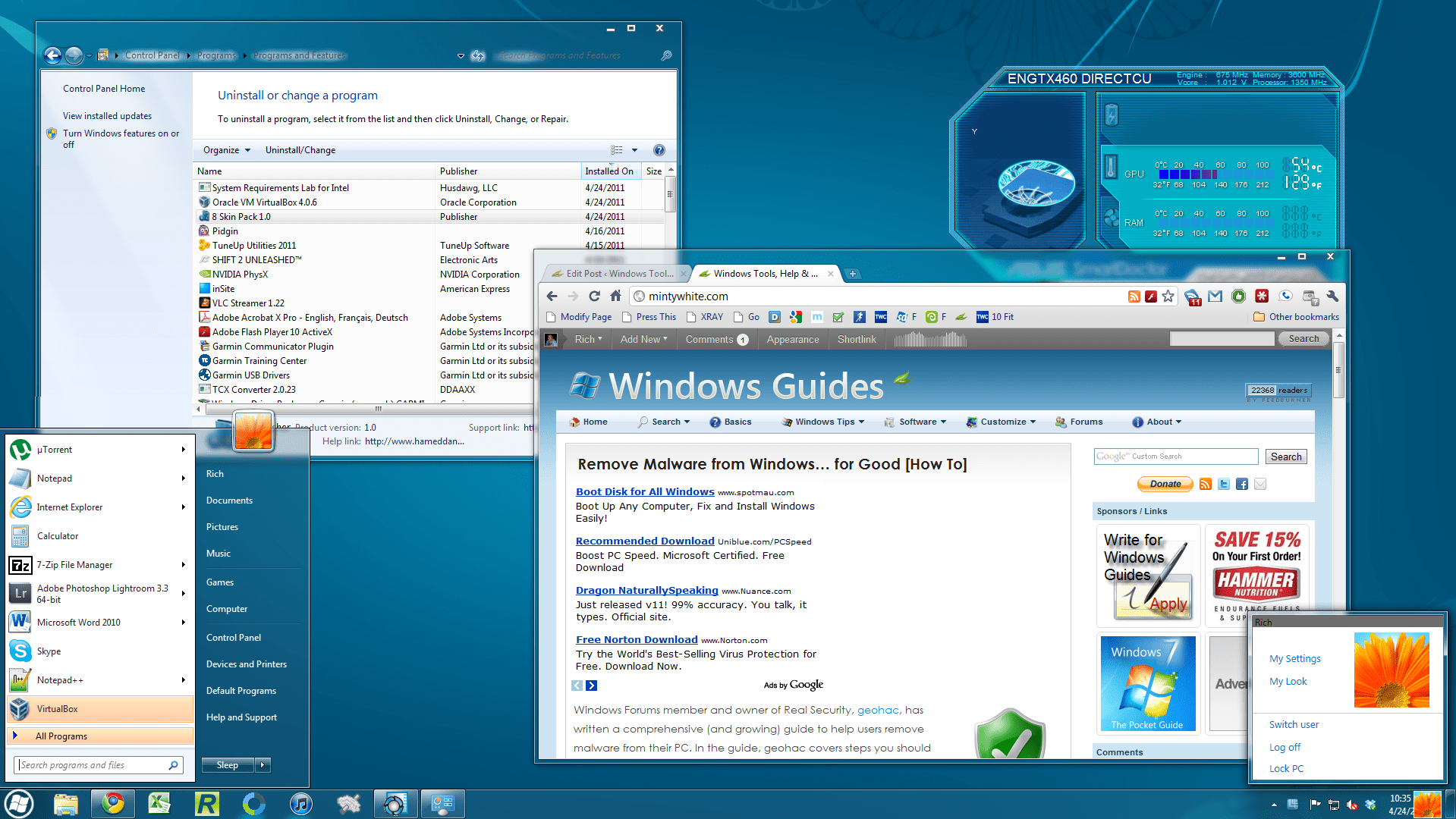Click Home in the Windows Guides navigation
The image size is (1456, 819).
click(588, 422)
